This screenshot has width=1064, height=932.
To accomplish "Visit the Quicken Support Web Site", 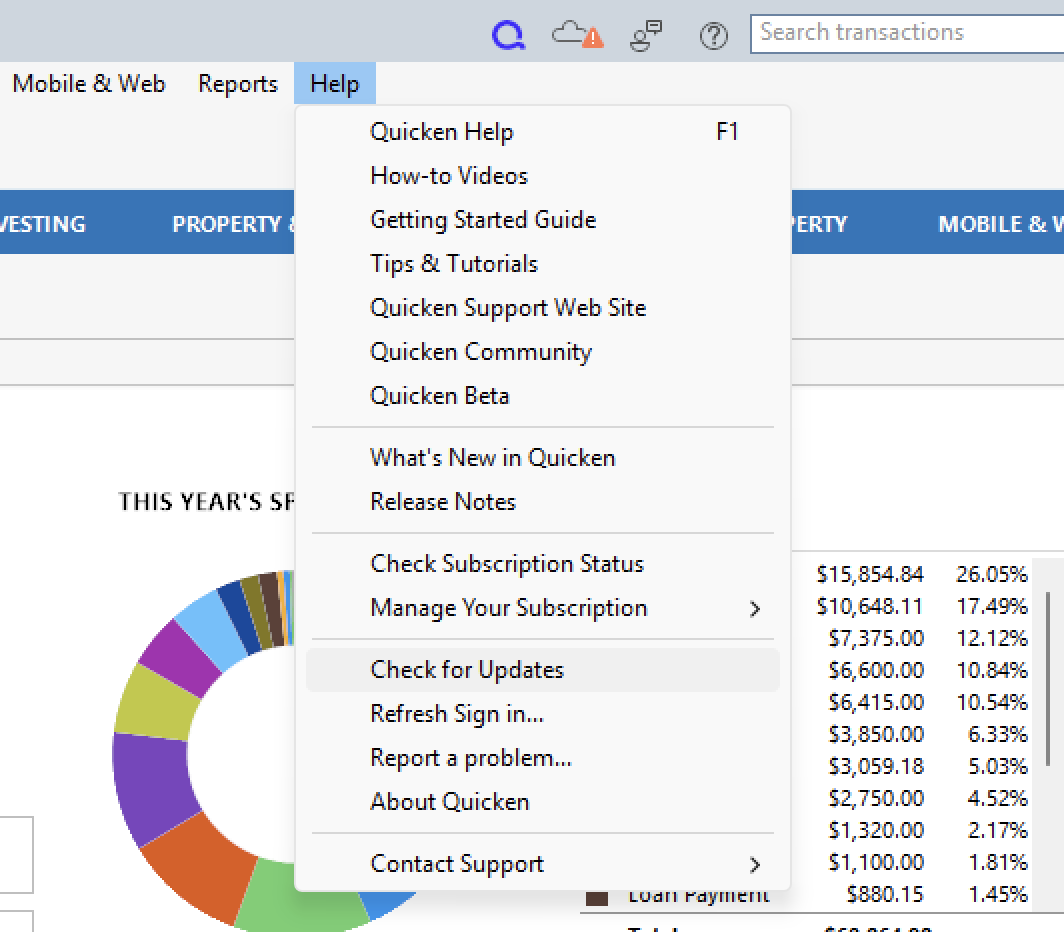I will pos(508,308).
